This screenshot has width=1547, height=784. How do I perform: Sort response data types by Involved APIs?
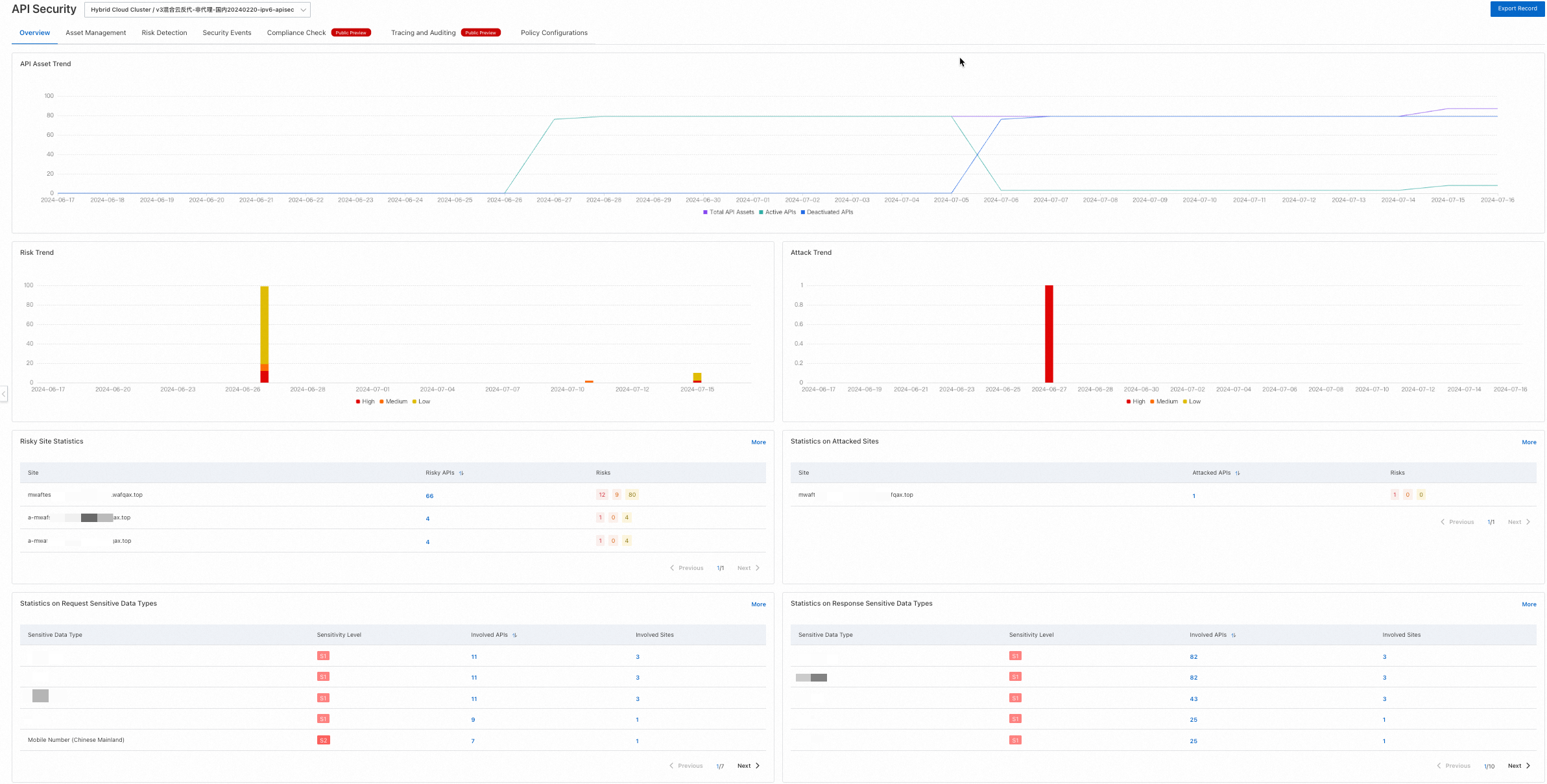(1233, 636)
